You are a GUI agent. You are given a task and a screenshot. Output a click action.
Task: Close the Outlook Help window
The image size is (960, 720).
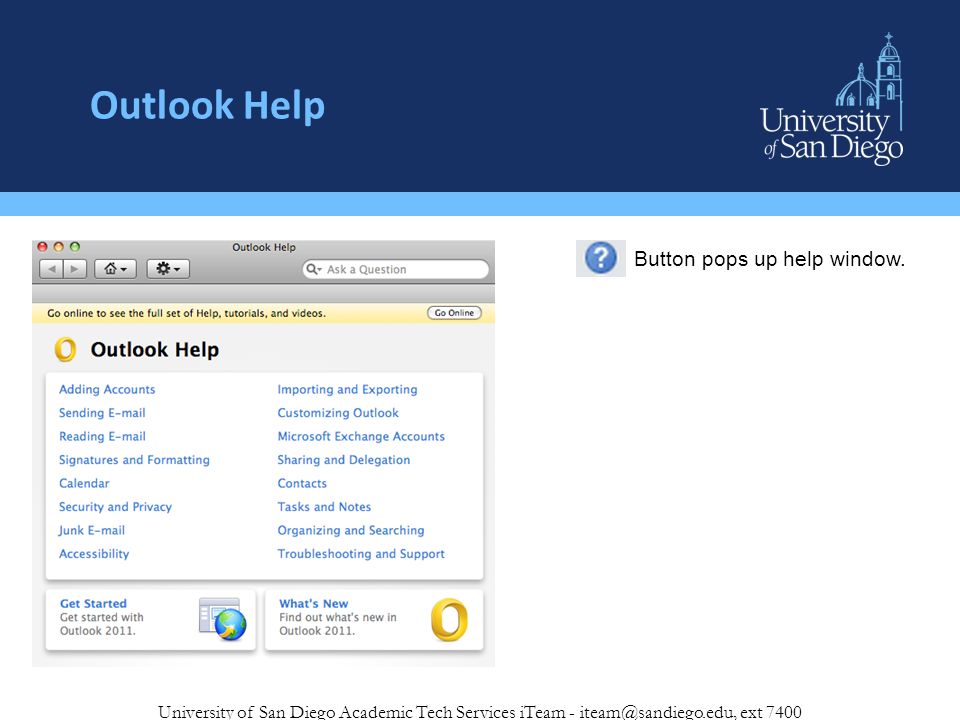point(42,247)
